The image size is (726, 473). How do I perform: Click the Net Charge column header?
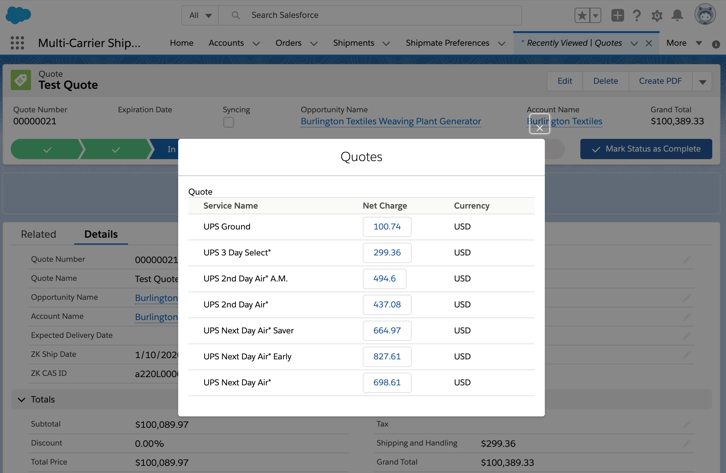[385, 206]
